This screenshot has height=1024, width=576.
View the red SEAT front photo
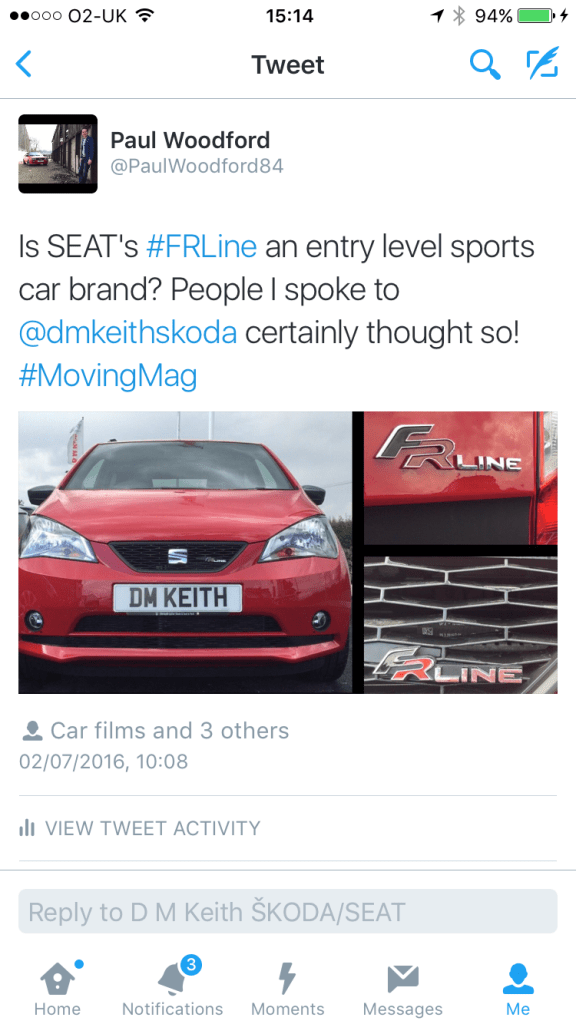[185, 552]
